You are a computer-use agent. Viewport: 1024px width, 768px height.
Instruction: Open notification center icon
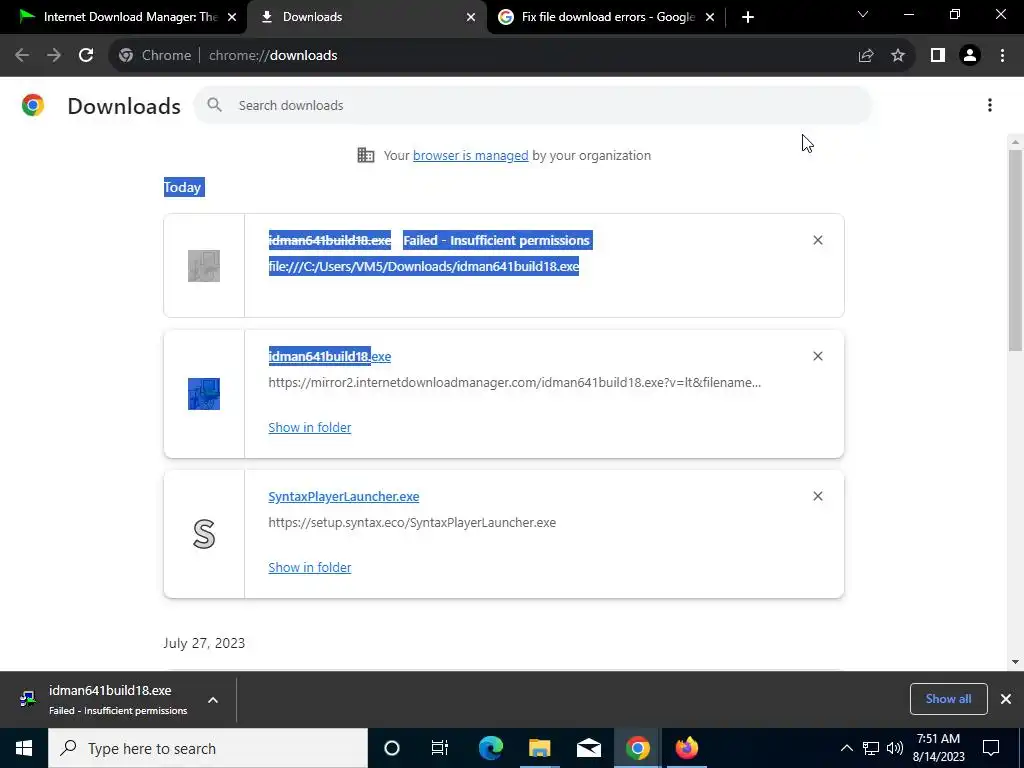click(991, 748)
